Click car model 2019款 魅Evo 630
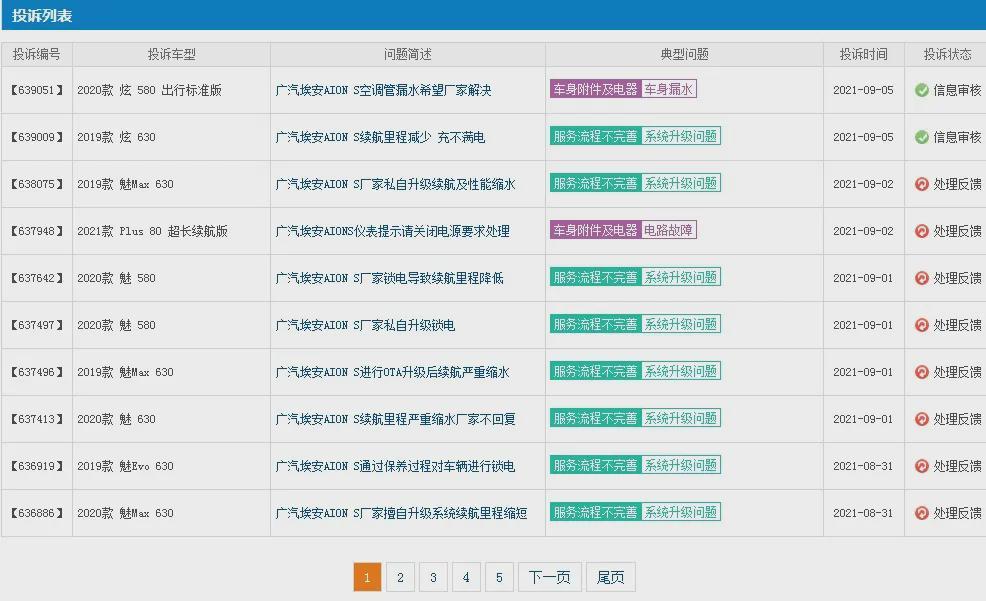The image size is (986, 601). pyautogui.click(x=125, y=466)
